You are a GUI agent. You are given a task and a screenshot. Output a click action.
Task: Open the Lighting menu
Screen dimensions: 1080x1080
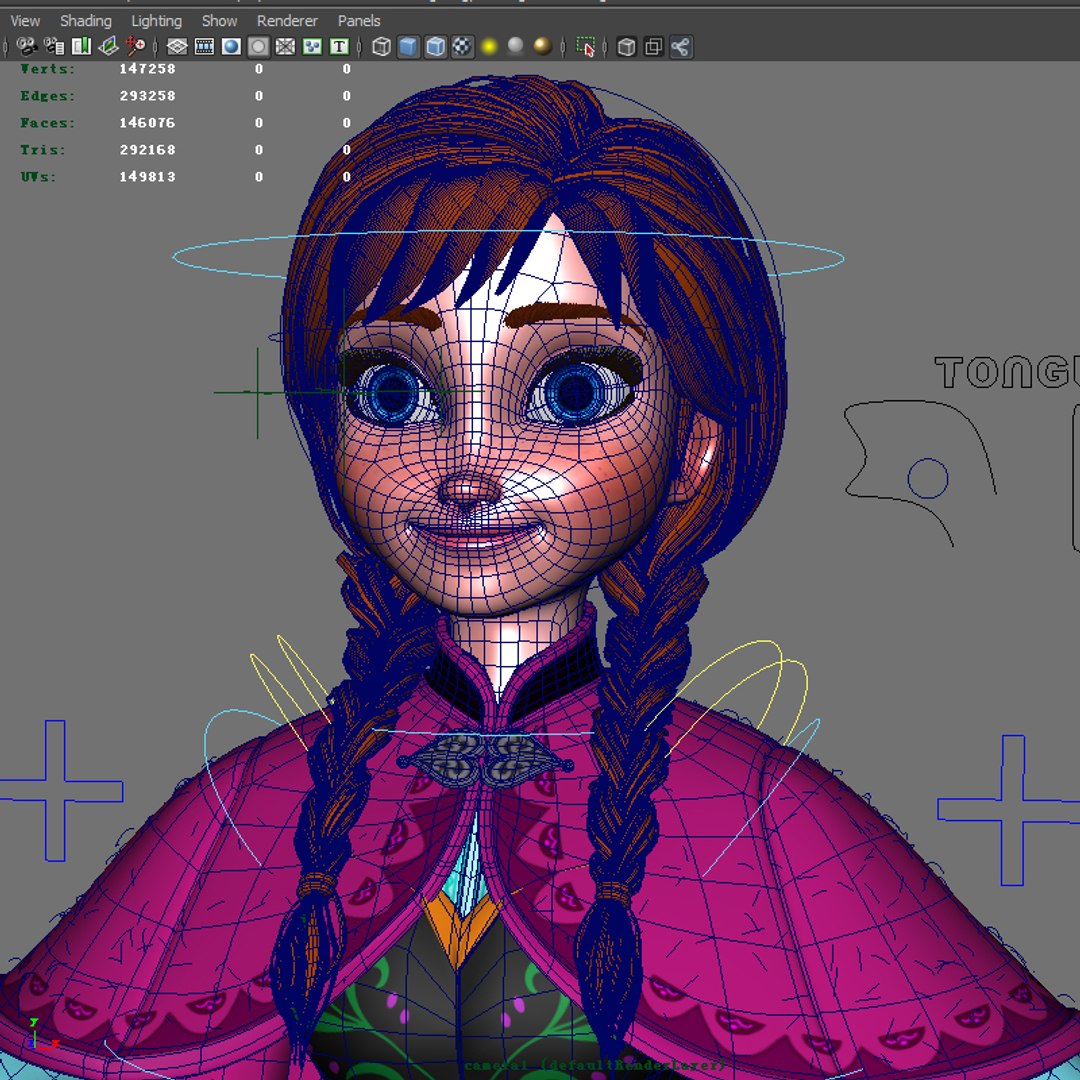click(x=156, y=21)
